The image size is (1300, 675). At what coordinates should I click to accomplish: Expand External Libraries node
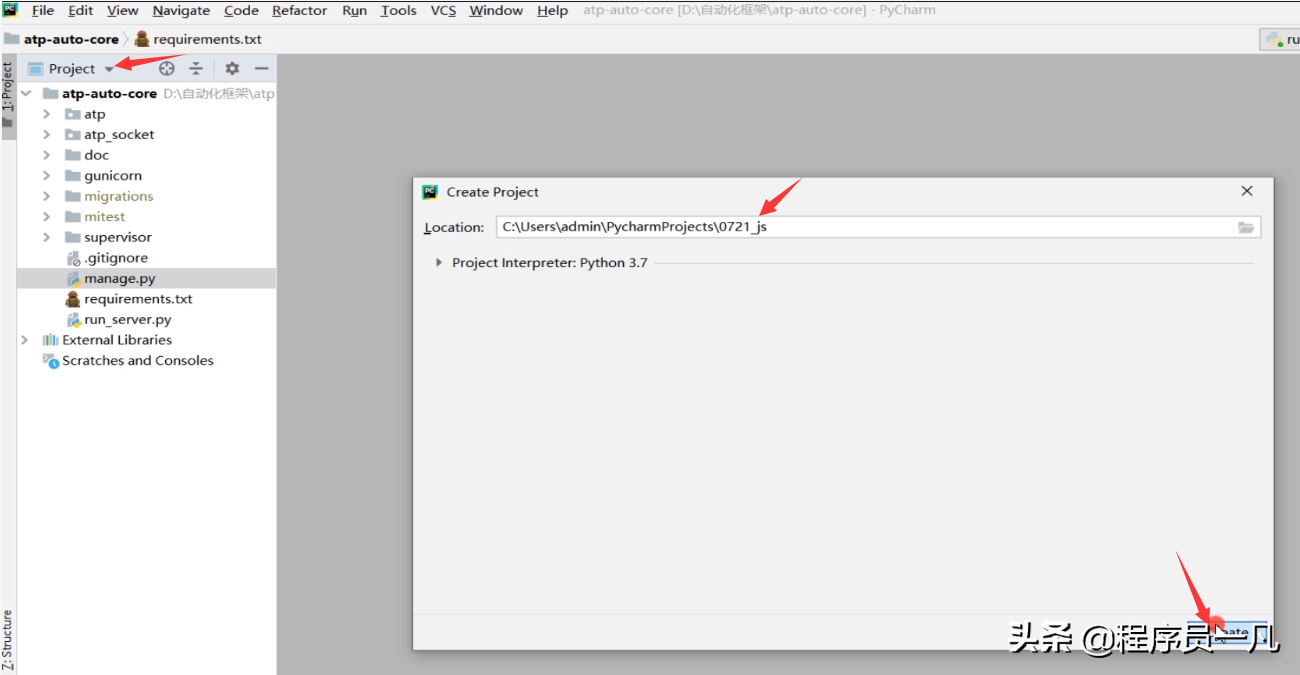pyautogui.click(x=25, y=340)
